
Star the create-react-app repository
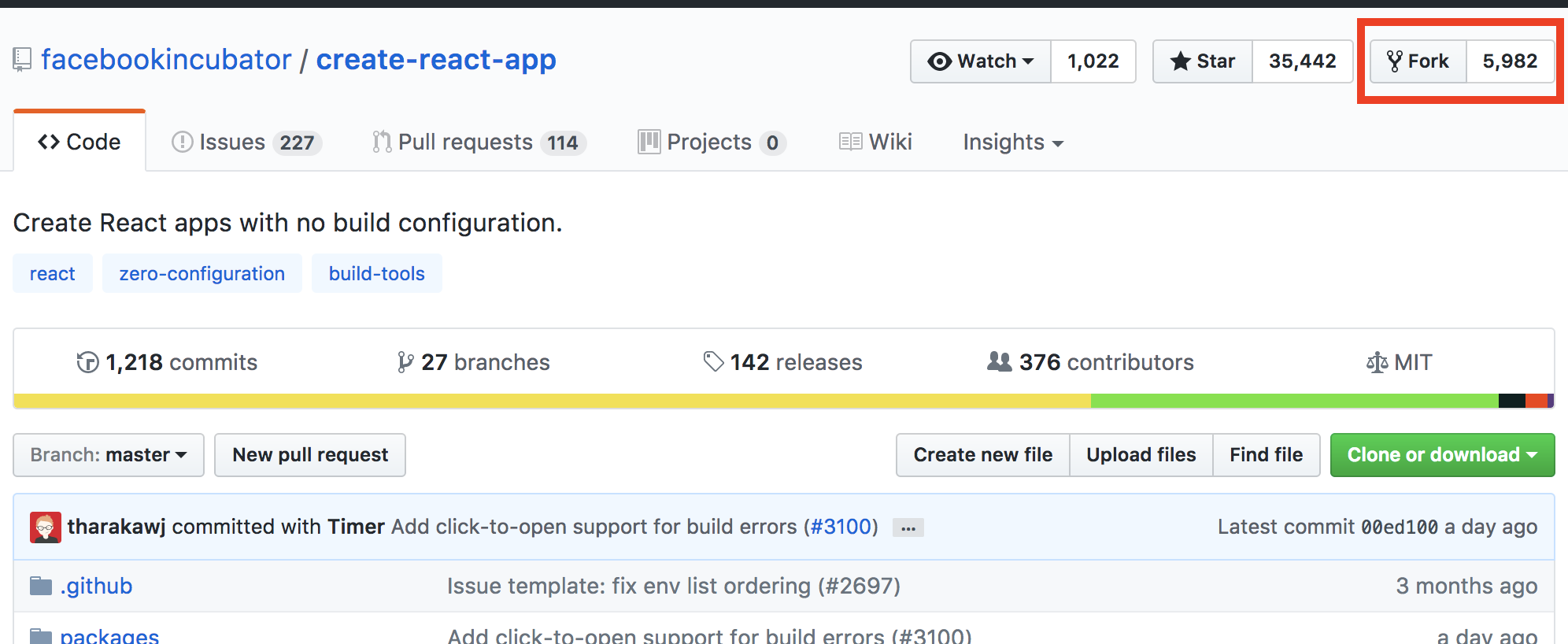pyautogui.click(x=1203, y=61)
